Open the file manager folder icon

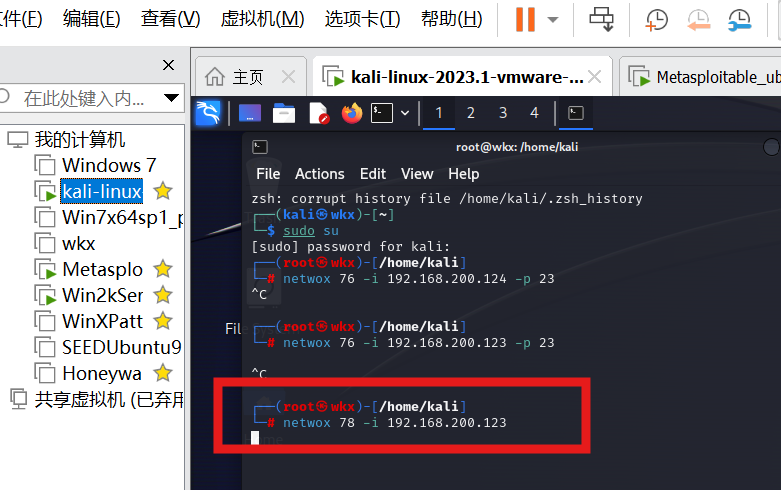(284, 113)
